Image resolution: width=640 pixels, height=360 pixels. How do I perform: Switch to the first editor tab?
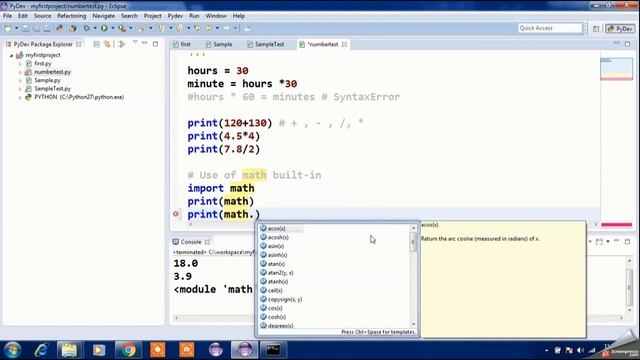(x=182, y=44)
